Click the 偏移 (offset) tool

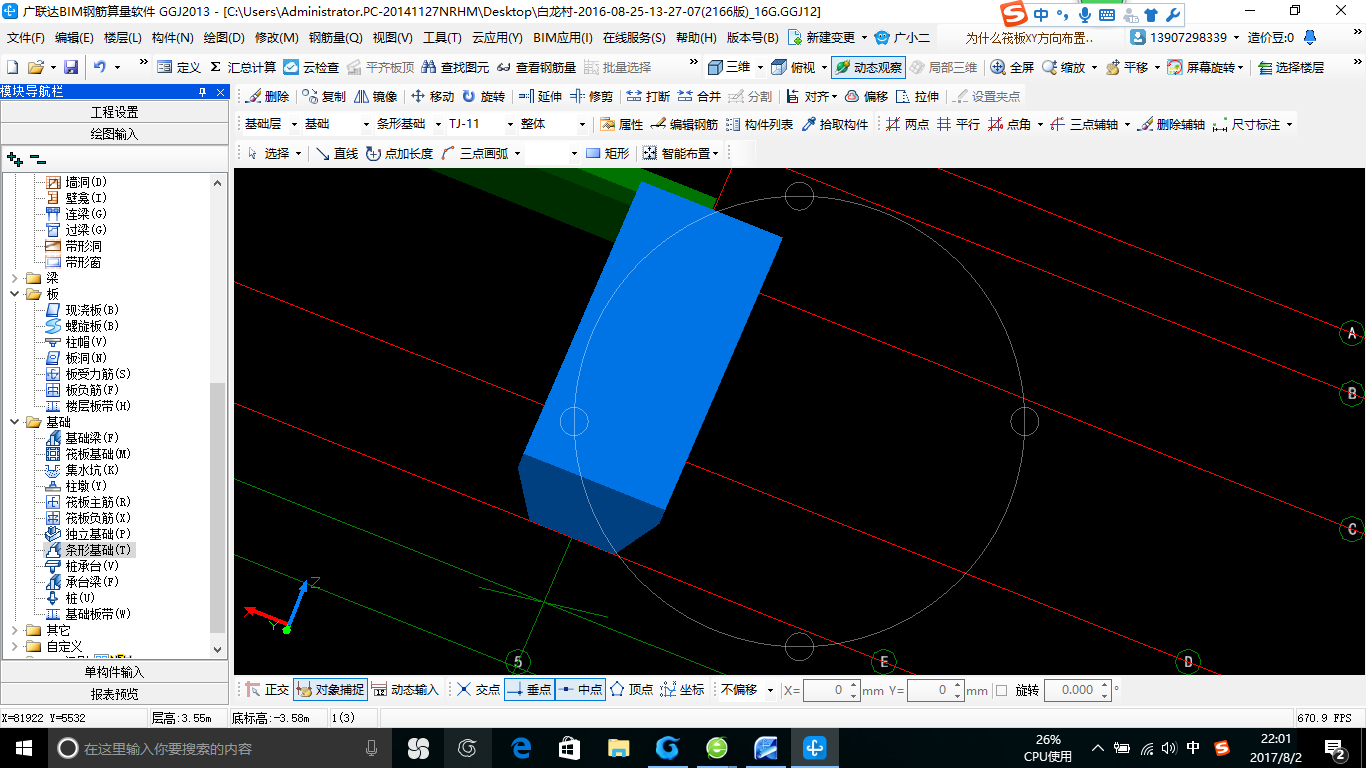[866, 97]
